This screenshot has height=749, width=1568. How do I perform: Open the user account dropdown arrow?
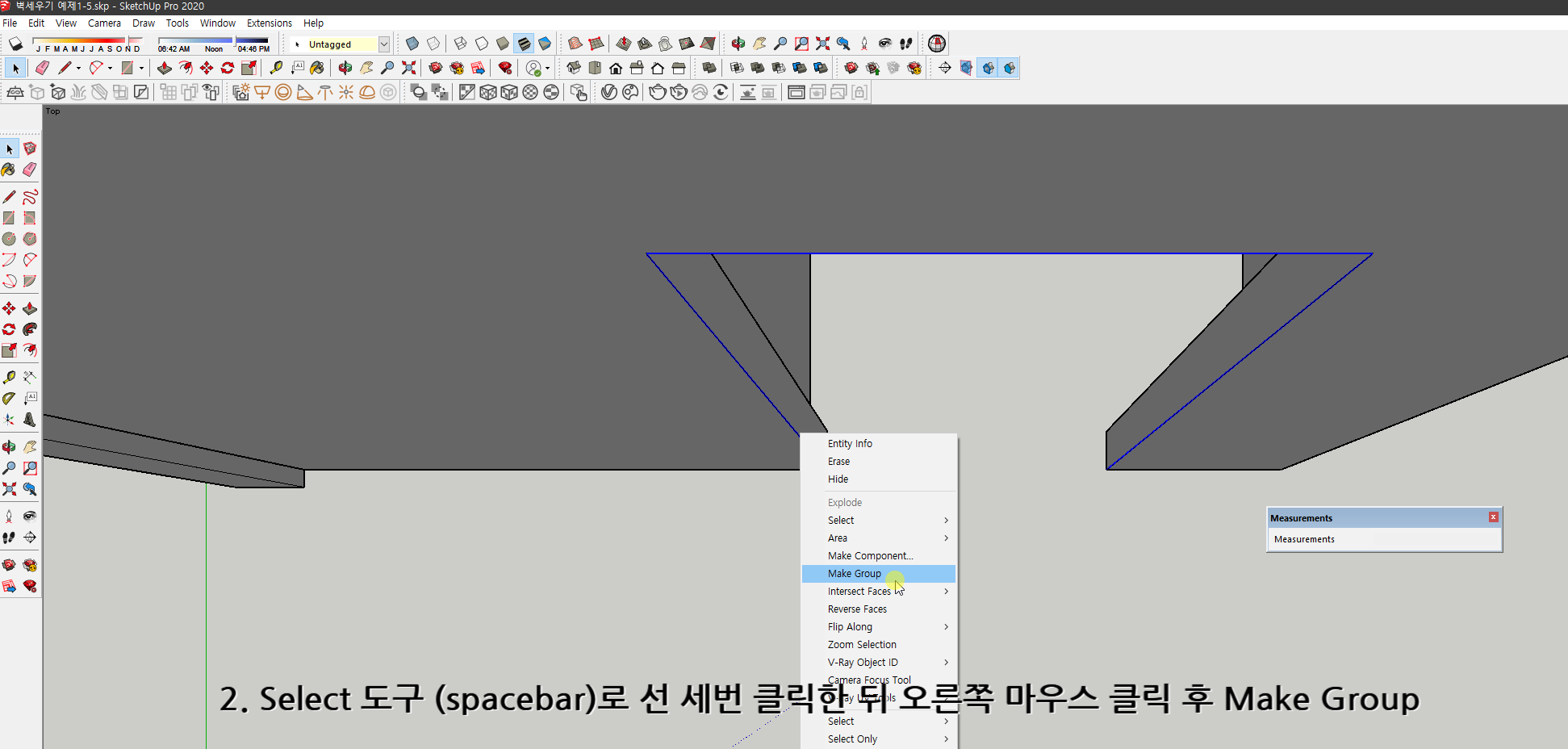coord(547,68)
